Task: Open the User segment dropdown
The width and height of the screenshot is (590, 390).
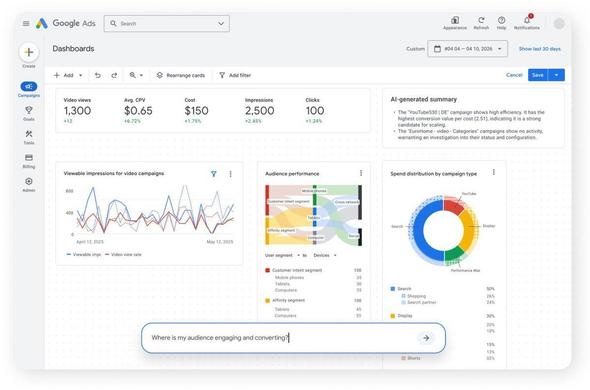Action: (283, 255)
